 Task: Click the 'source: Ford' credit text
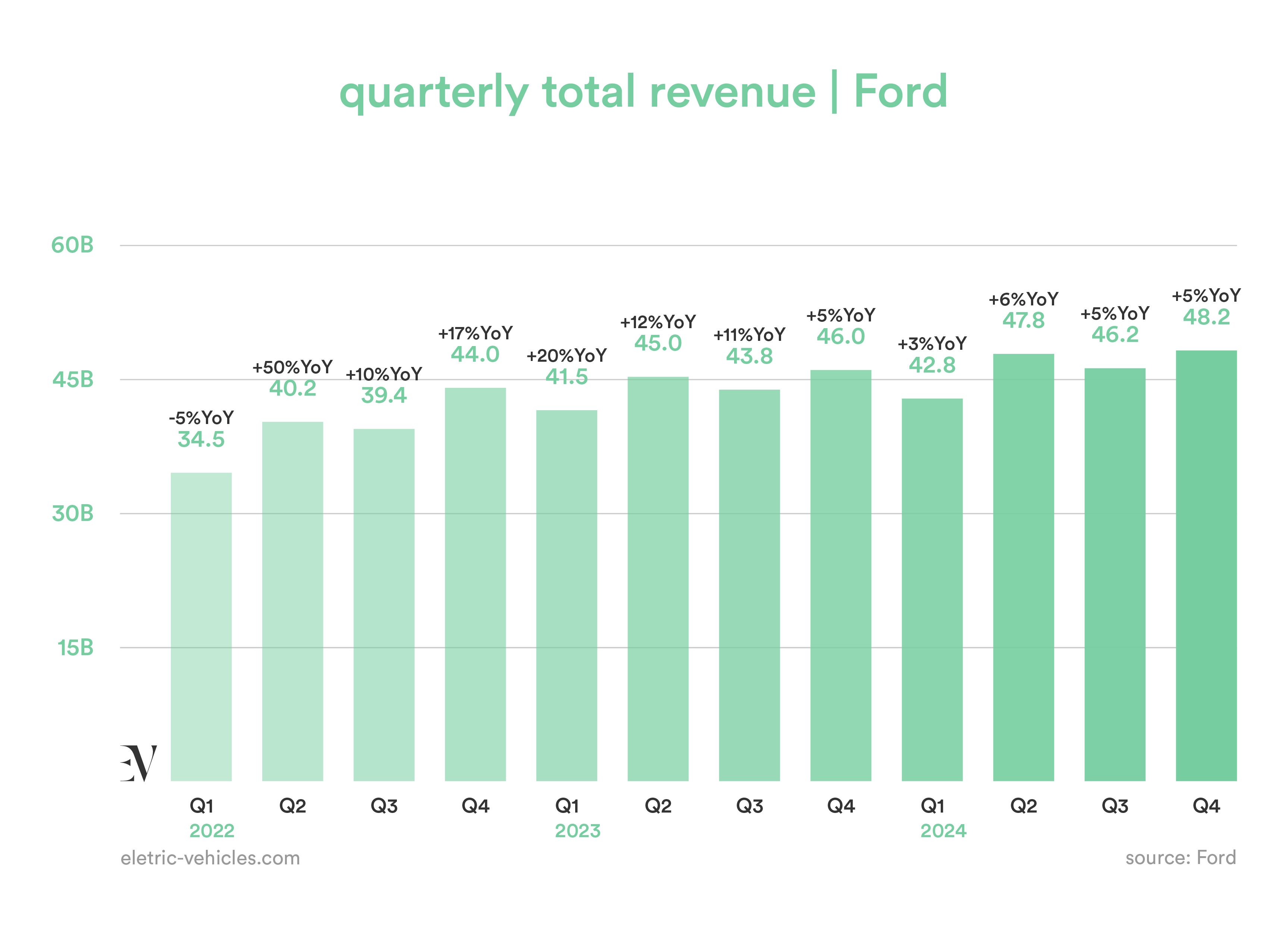point(1181,857)
